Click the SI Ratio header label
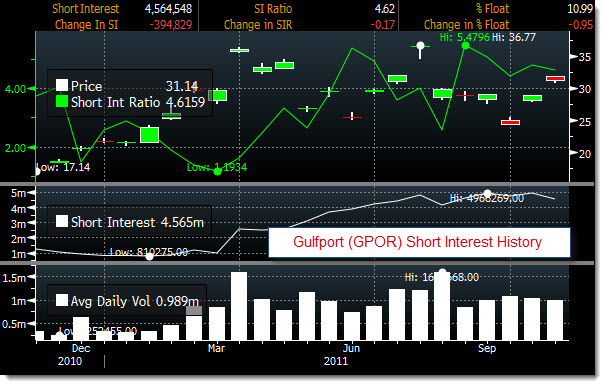This screenshot has height=385, width=605. [273, 8]
